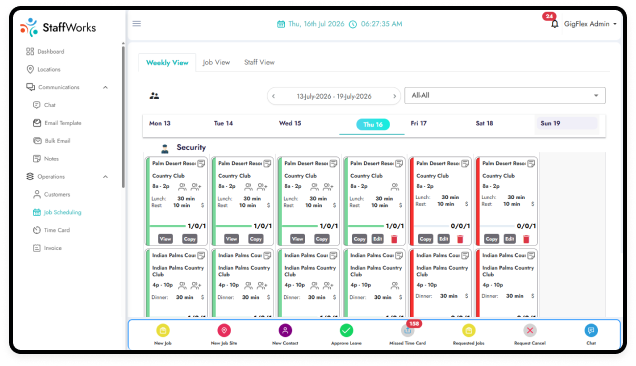The width and height of the screenshot is (636, 366).
Task: Open Customers page
Action: (52, 194)
